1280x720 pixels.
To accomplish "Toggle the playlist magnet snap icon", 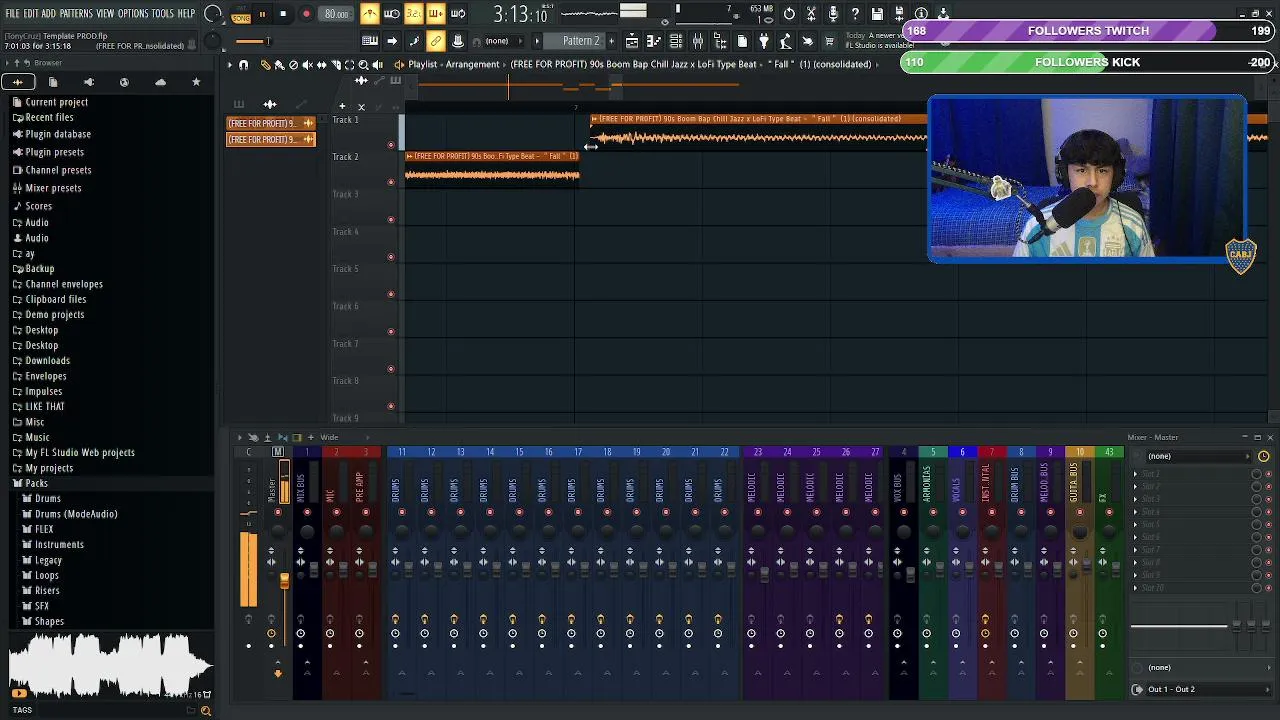I will (243, 64).
